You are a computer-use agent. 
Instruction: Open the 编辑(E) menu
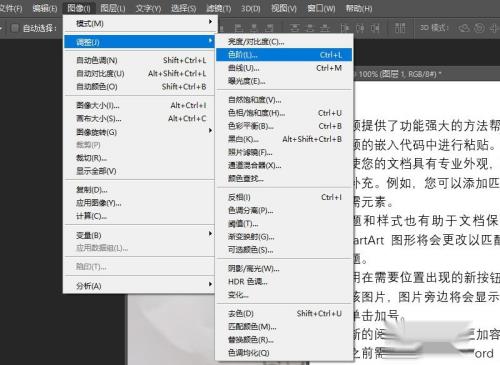point(45,8)
